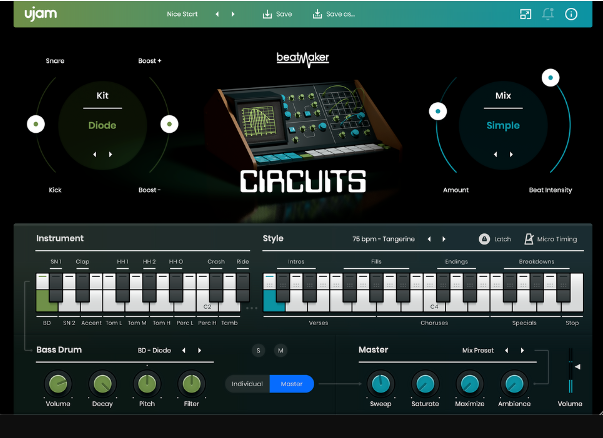603x438 pixels.
Task: Click the Micro Timing metronome icon
Action: (x=529, y=239)
